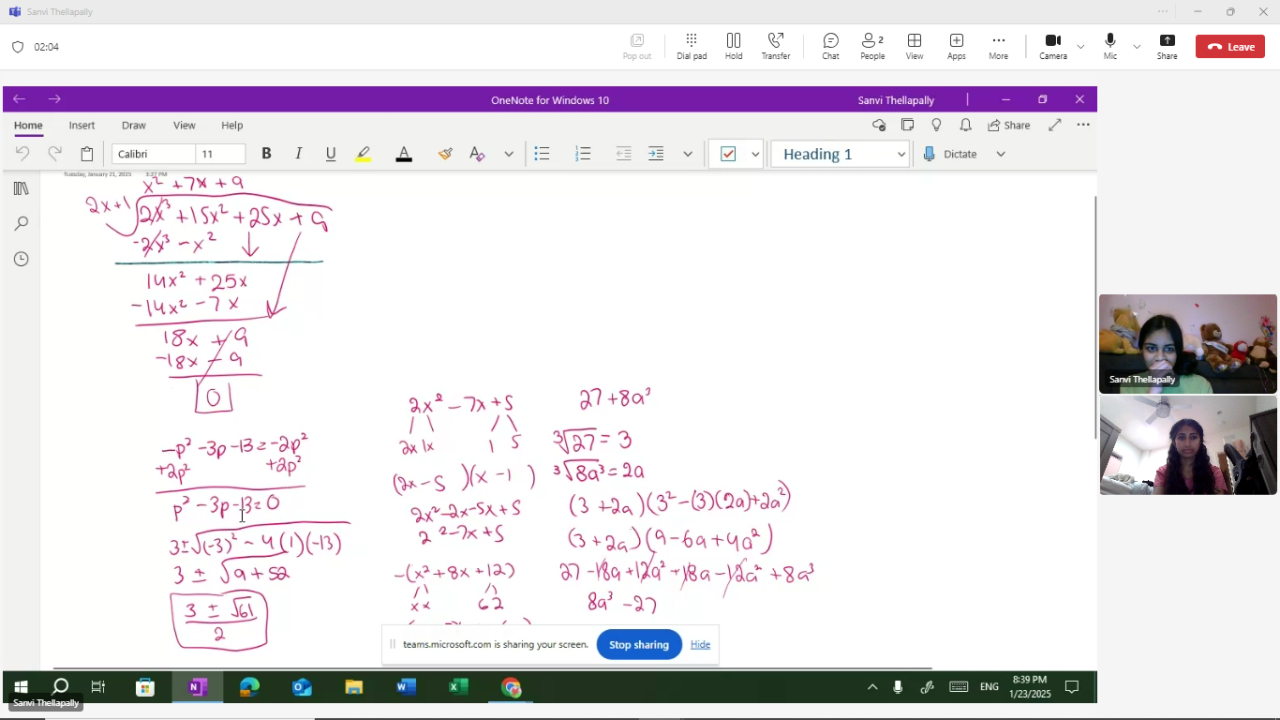Apply the yellow text highlight color
1280x720 pixels.
tap(363, 154)
